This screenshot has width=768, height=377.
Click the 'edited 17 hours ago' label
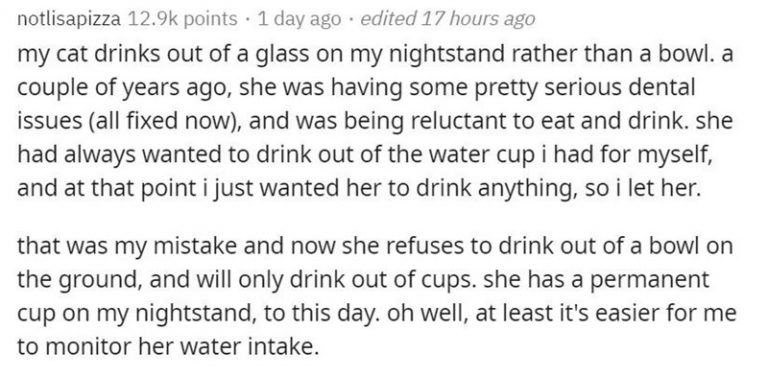coord(447,19)
